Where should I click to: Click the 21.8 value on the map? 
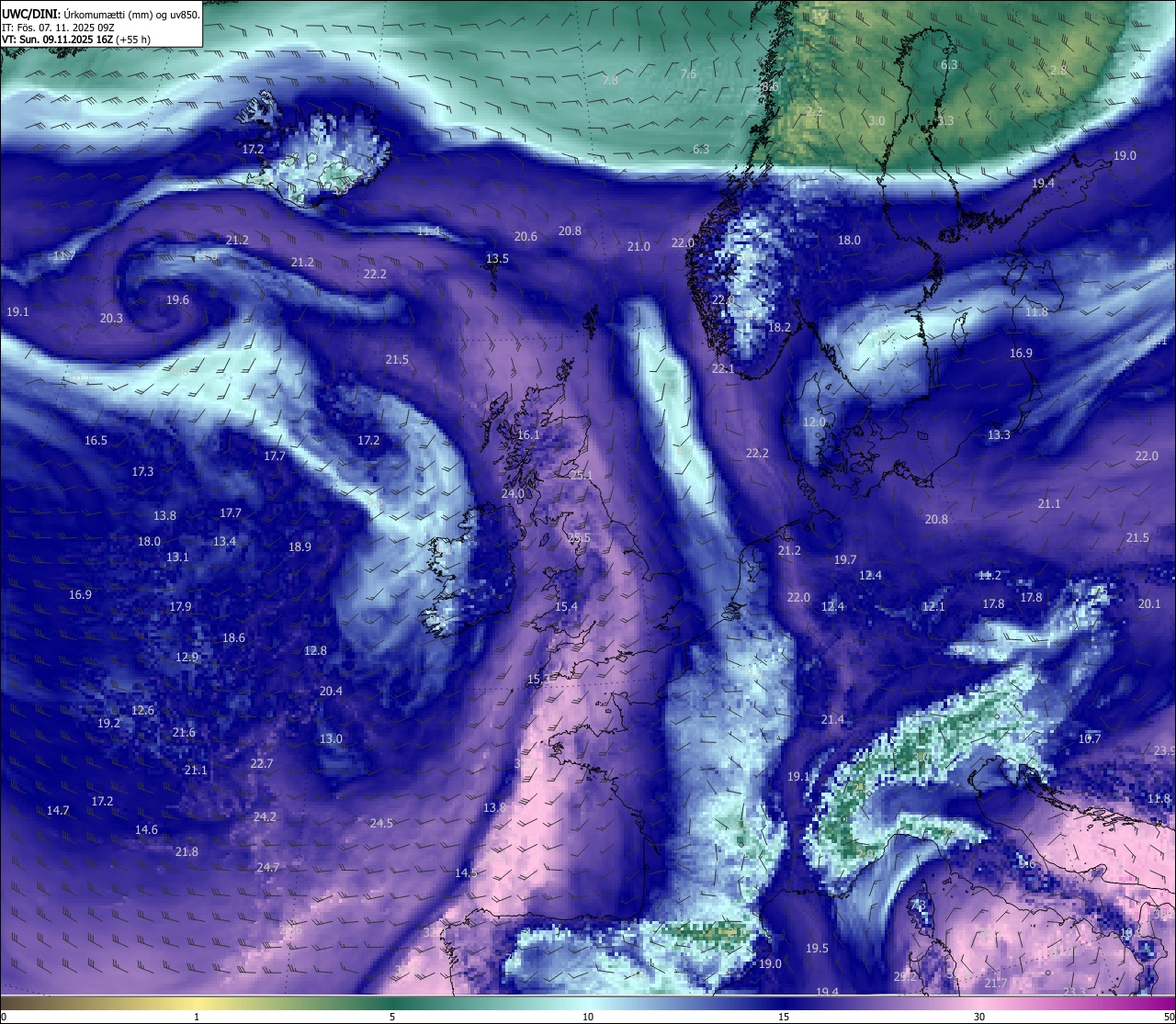[x=187, y=852]
